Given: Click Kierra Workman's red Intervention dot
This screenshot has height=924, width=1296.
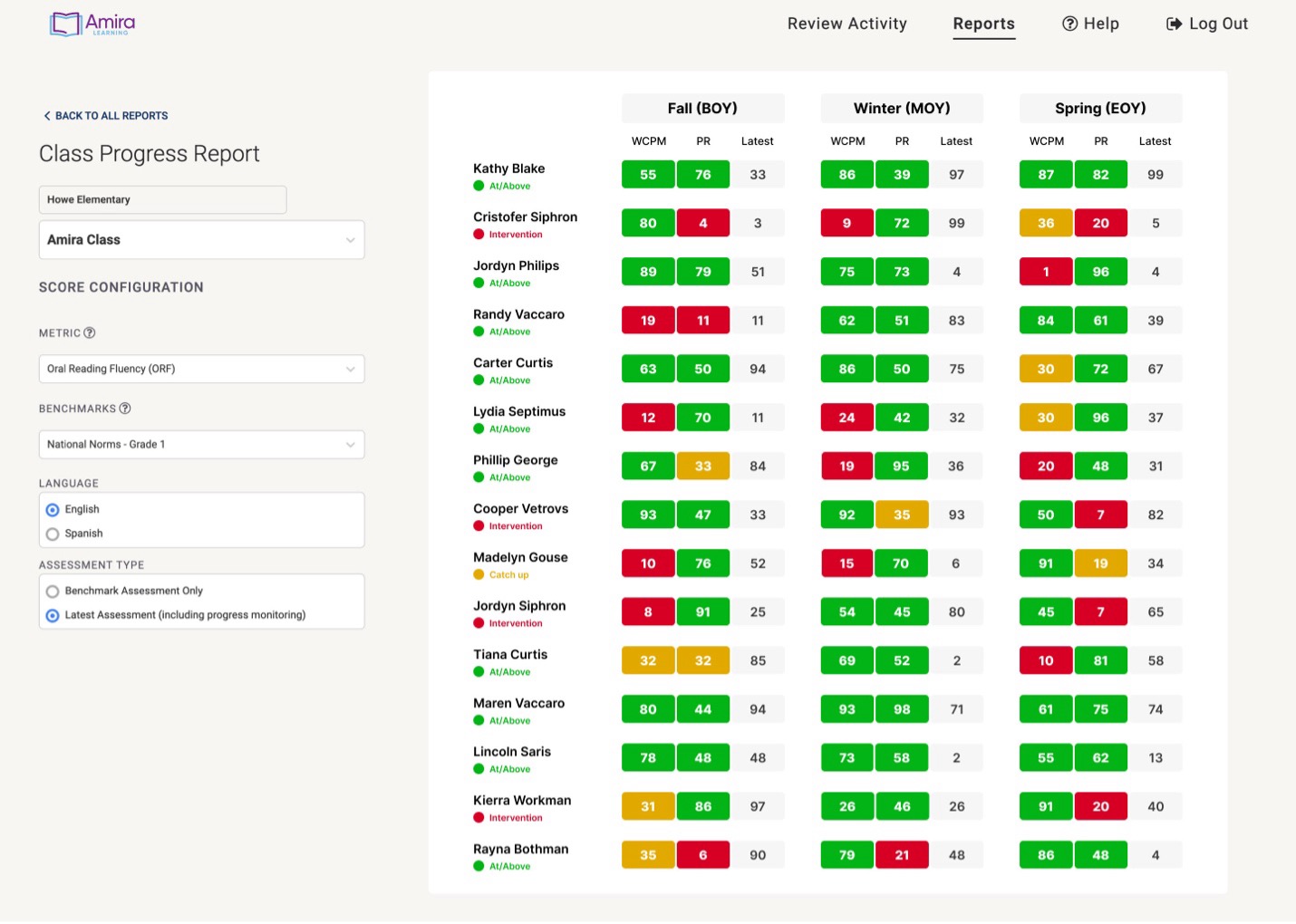Looking at the screenshot, I should tap(479, 818).
